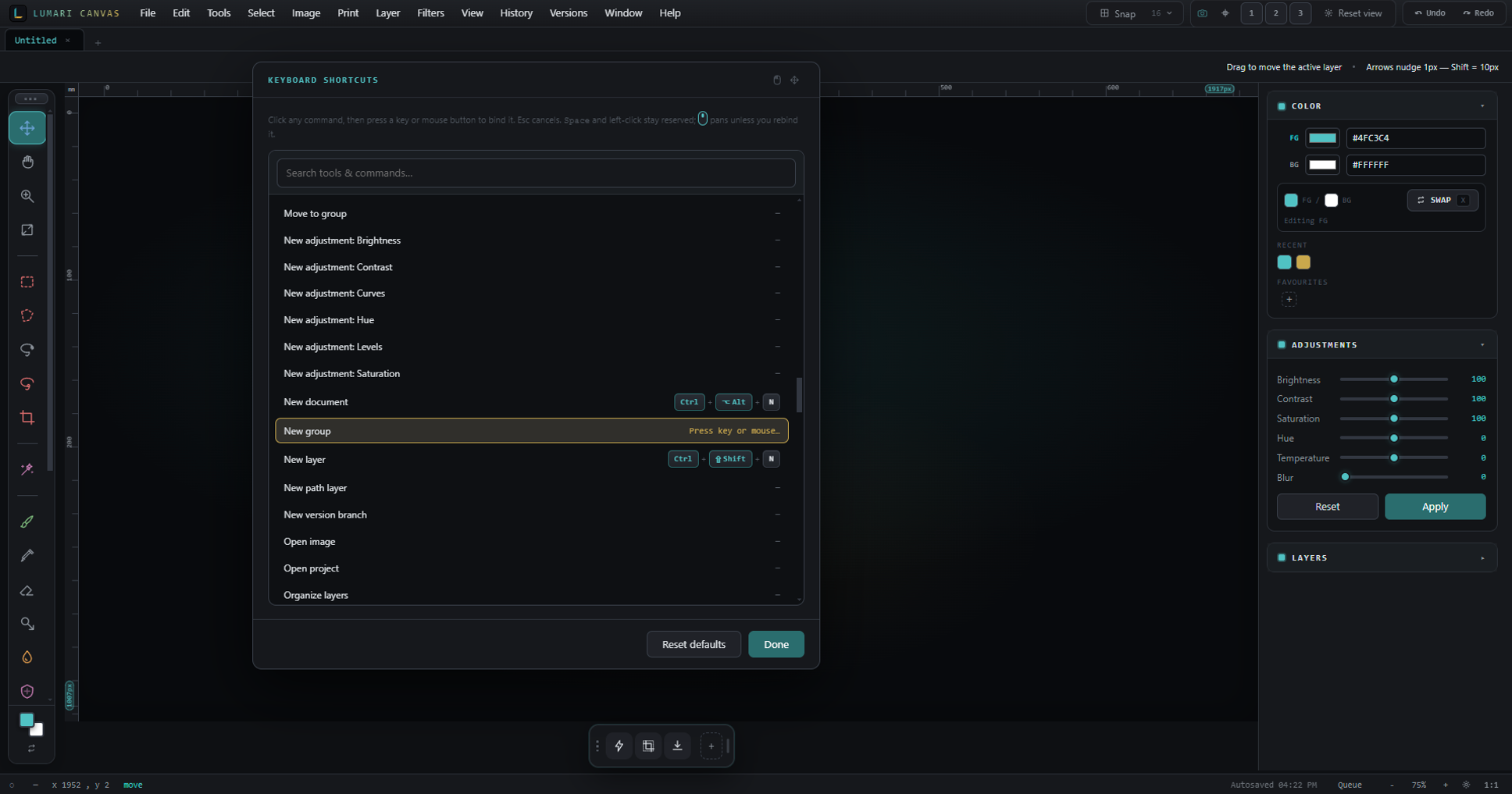1512x794 pixels.
Task: Click the FG hex value field #4FC3C4
Action: coord(1415,138)
